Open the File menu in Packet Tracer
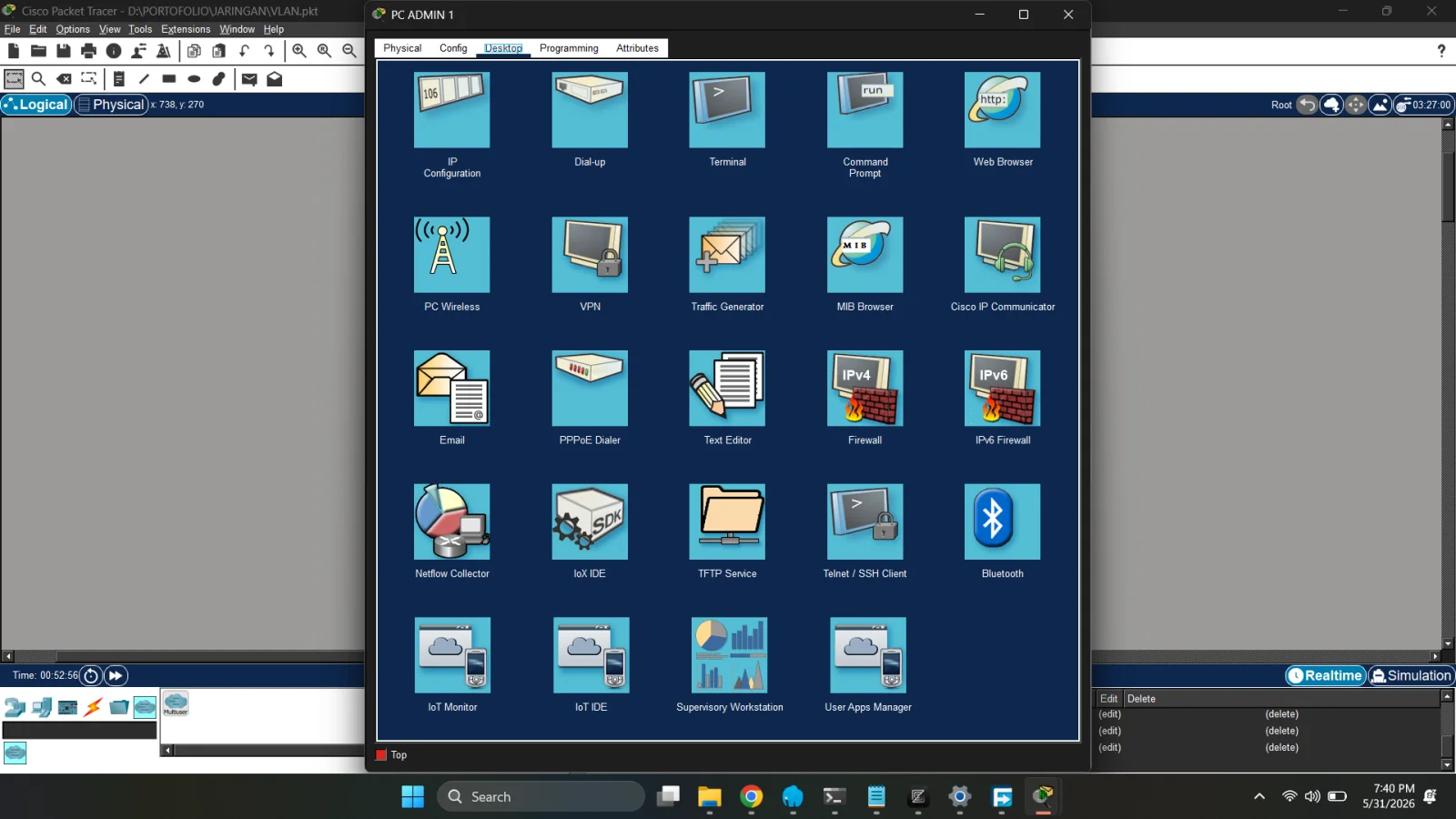Image resolution: width=1456 pixels, height=819 pixels. click(13, 29)
